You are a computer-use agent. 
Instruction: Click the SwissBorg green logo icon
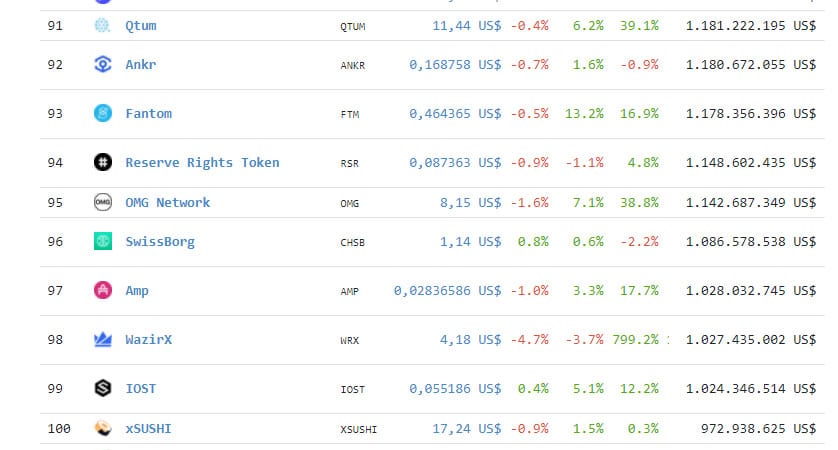pos(103,241)
